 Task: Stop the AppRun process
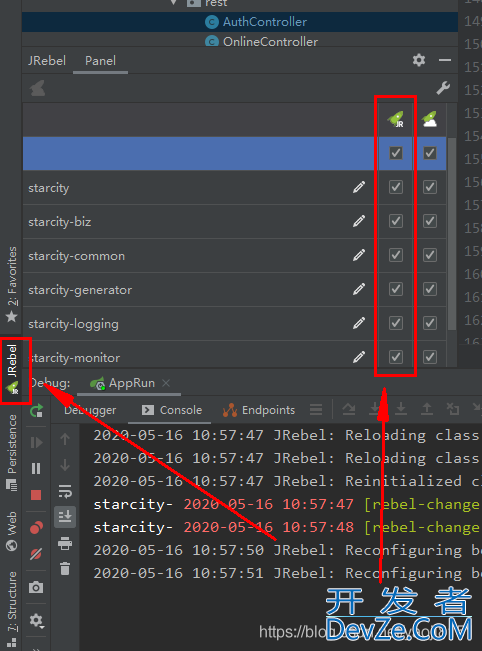point(36,495)
